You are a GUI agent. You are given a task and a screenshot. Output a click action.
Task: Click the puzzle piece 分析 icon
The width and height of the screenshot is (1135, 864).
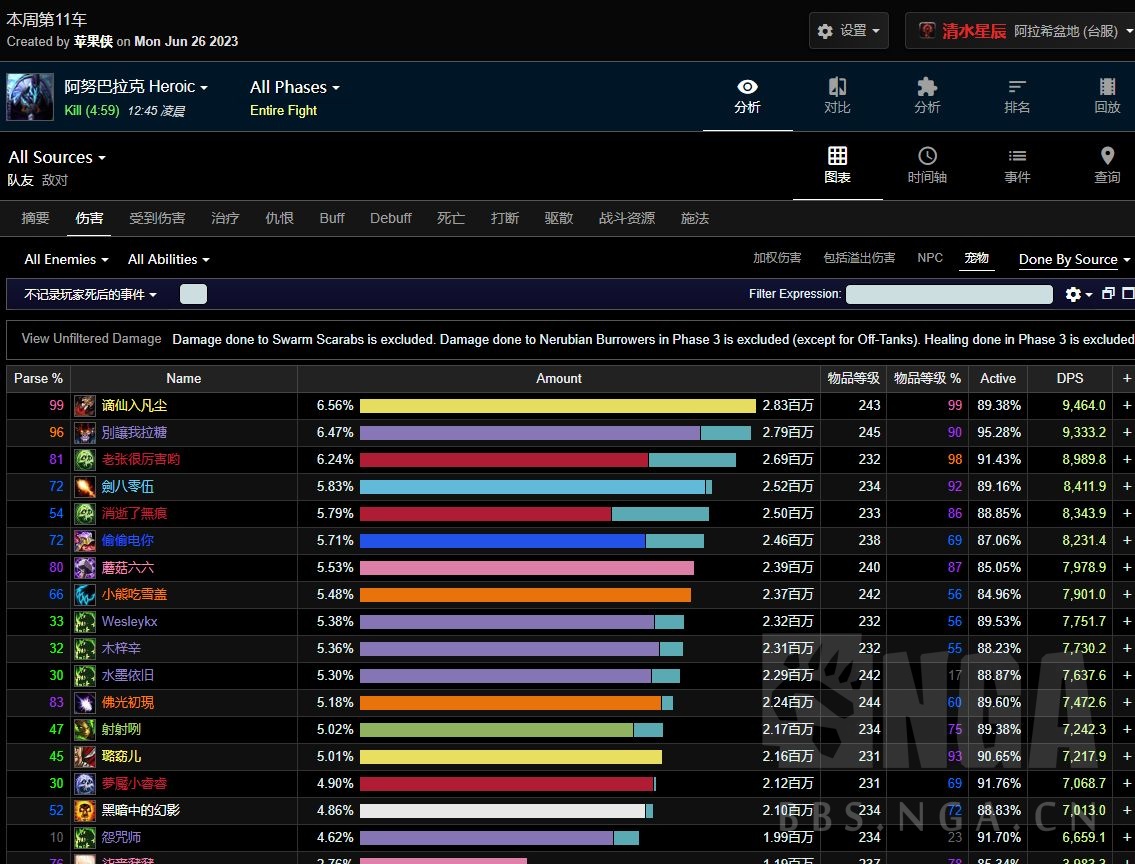point(927,88)
